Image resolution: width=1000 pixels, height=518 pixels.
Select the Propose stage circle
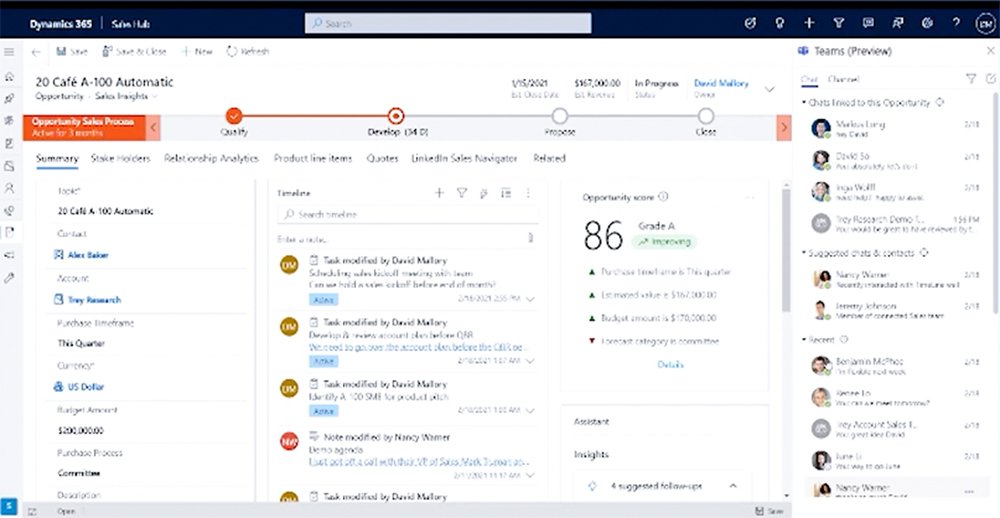pos(560,116)
